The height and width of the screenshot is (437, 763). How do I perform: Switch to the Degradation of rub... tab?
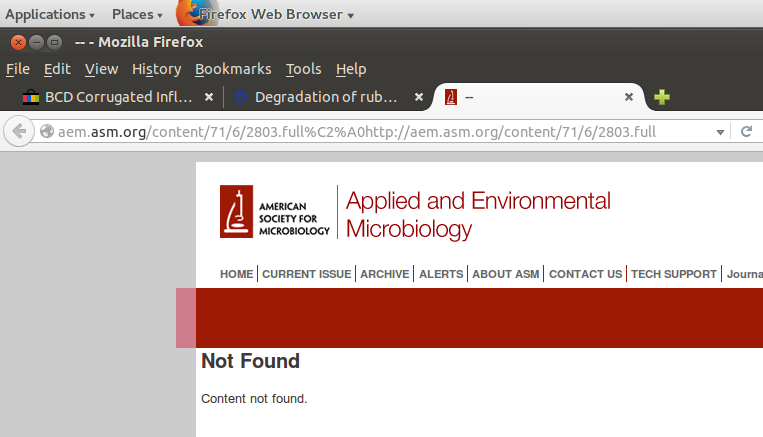[325, 98]
